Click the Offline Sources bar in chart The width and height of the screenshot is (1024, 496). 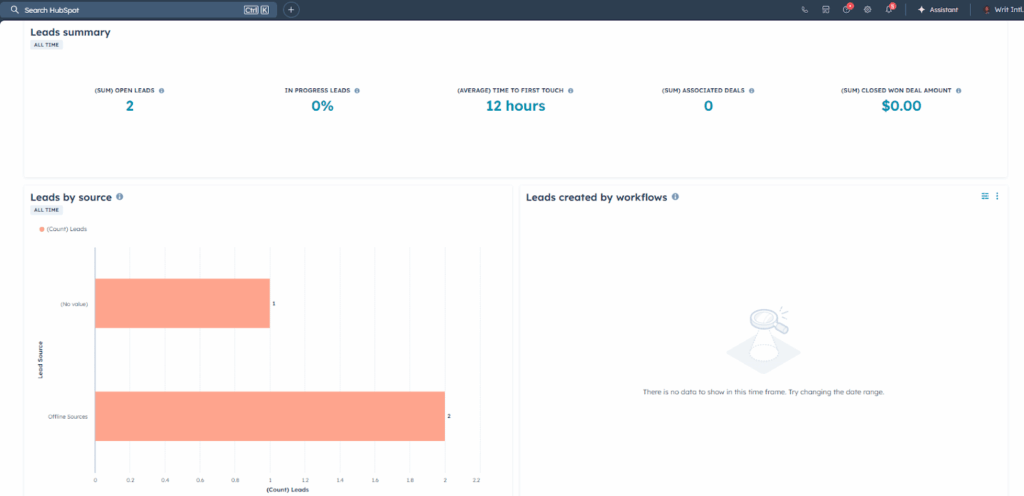pos(269,416)
